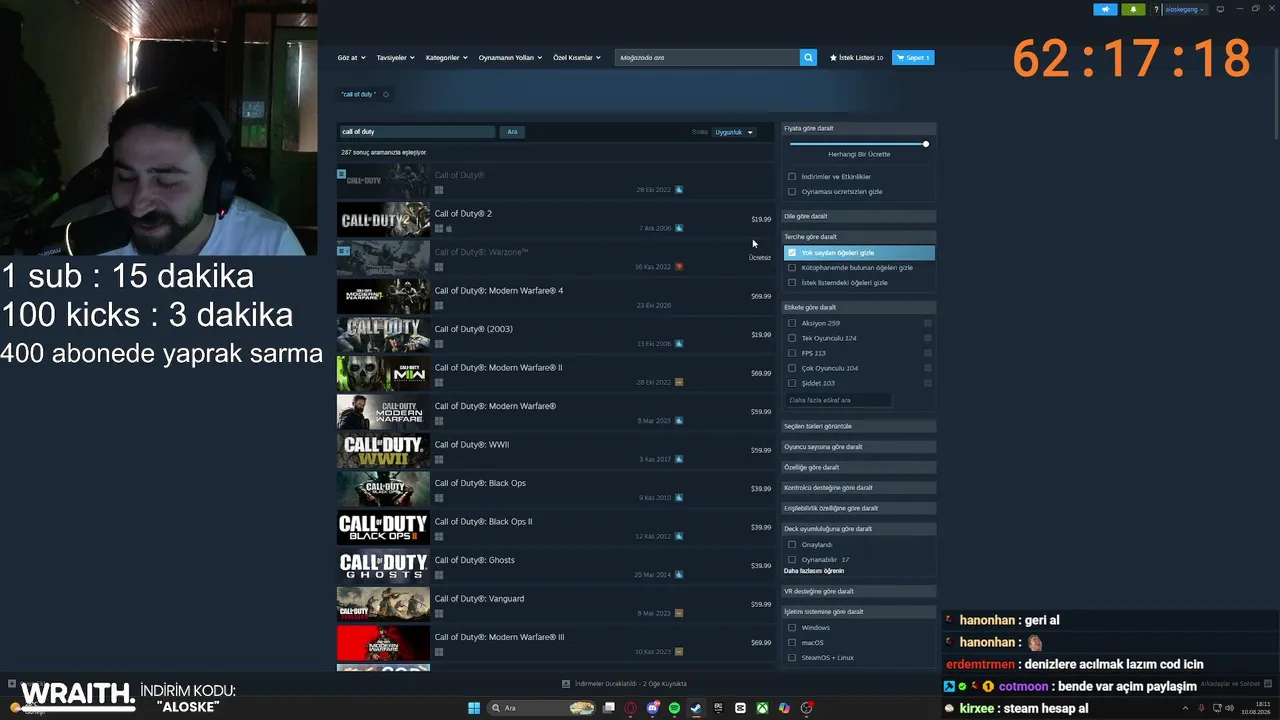The width and height of the screenshot is (1280, 720).
Task: Open the Windows Start menu
Action: click(x=474, y=708)
